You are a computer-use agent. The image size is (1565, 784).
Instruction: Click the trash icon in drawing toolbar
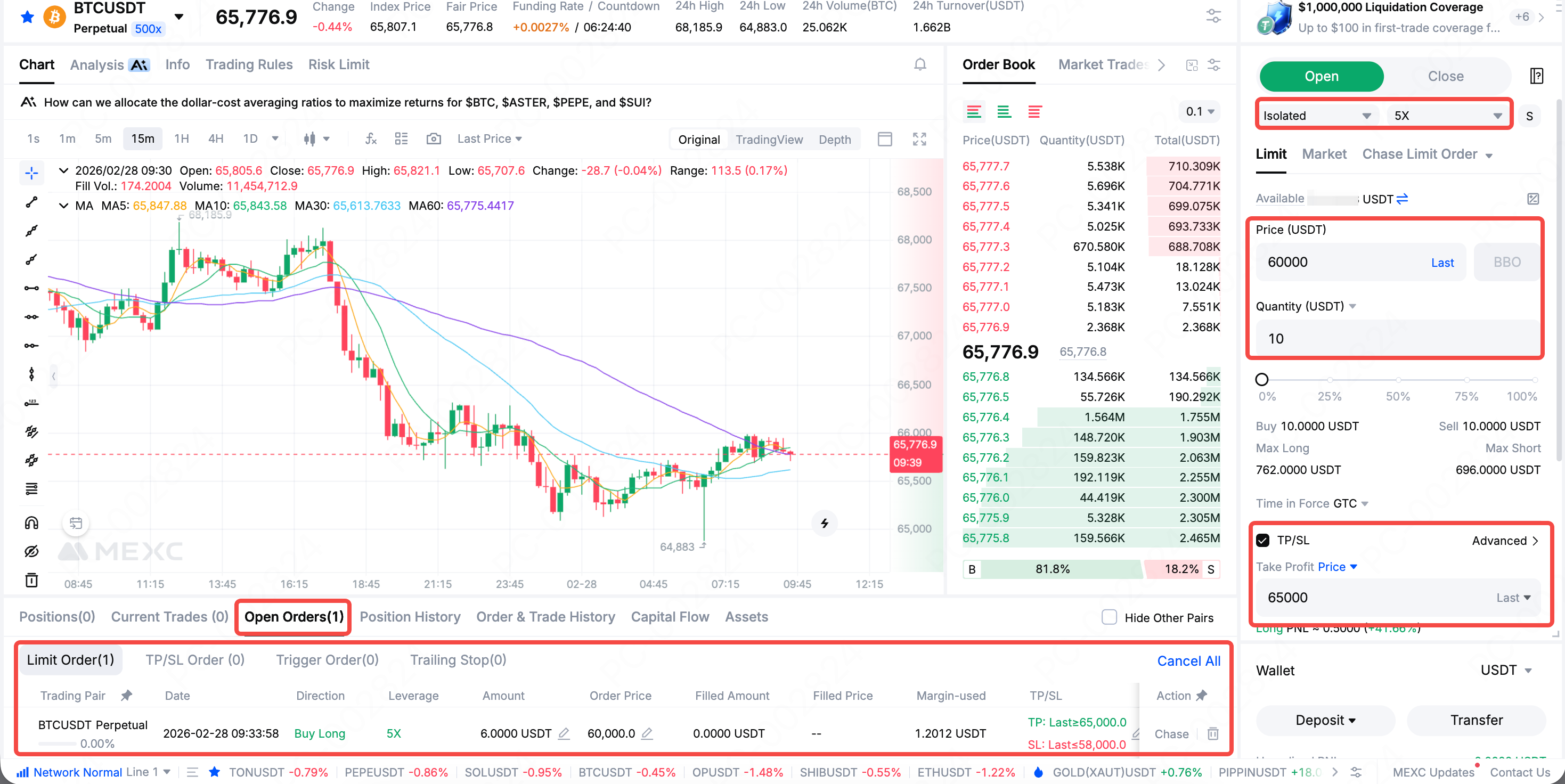pos(31,580)
